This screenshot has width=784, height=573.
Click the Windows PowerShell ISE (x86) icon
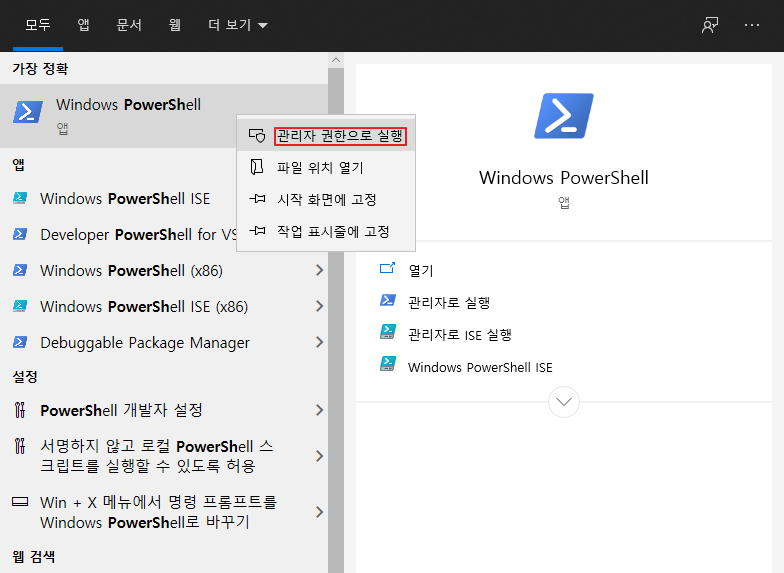(x=20, y=306)
